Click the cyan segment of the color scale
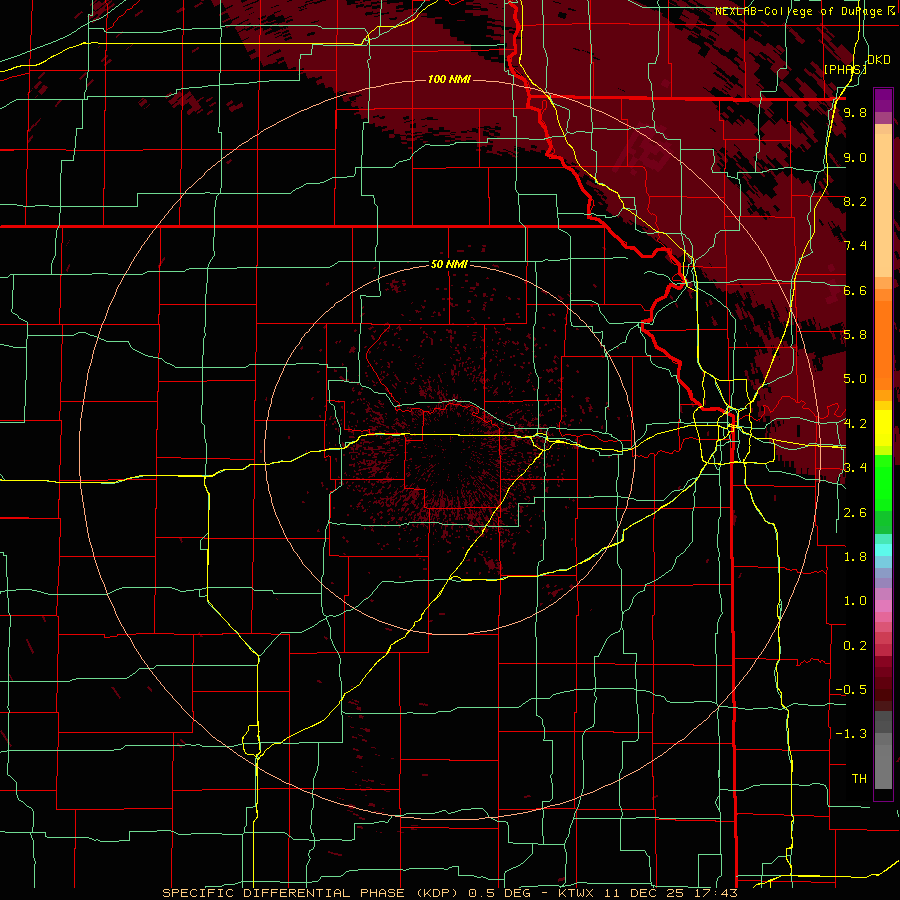Screen dimensions: 900x900 tap(883, 550)
